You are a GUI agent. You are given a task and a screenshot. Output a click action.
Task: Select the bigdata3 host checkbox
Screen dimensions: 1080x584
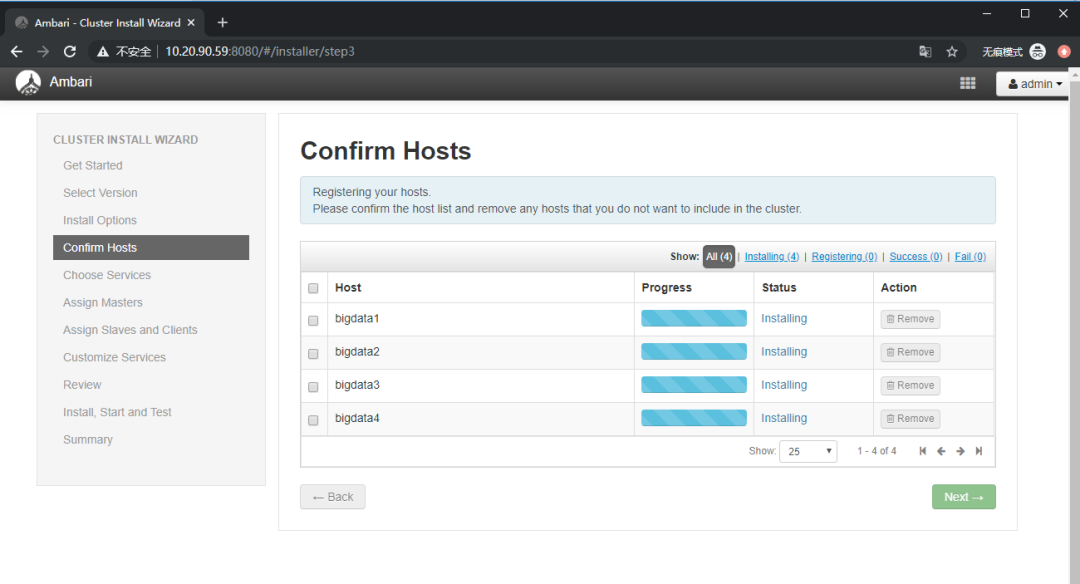click(313, 386)
